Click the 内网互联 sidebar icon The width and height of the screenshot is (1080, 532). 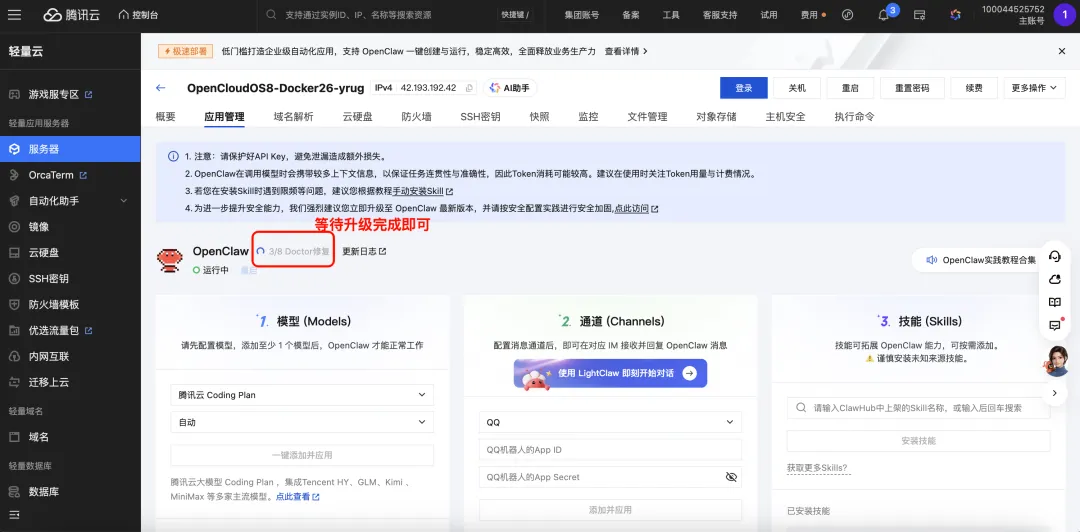point(14,357)
